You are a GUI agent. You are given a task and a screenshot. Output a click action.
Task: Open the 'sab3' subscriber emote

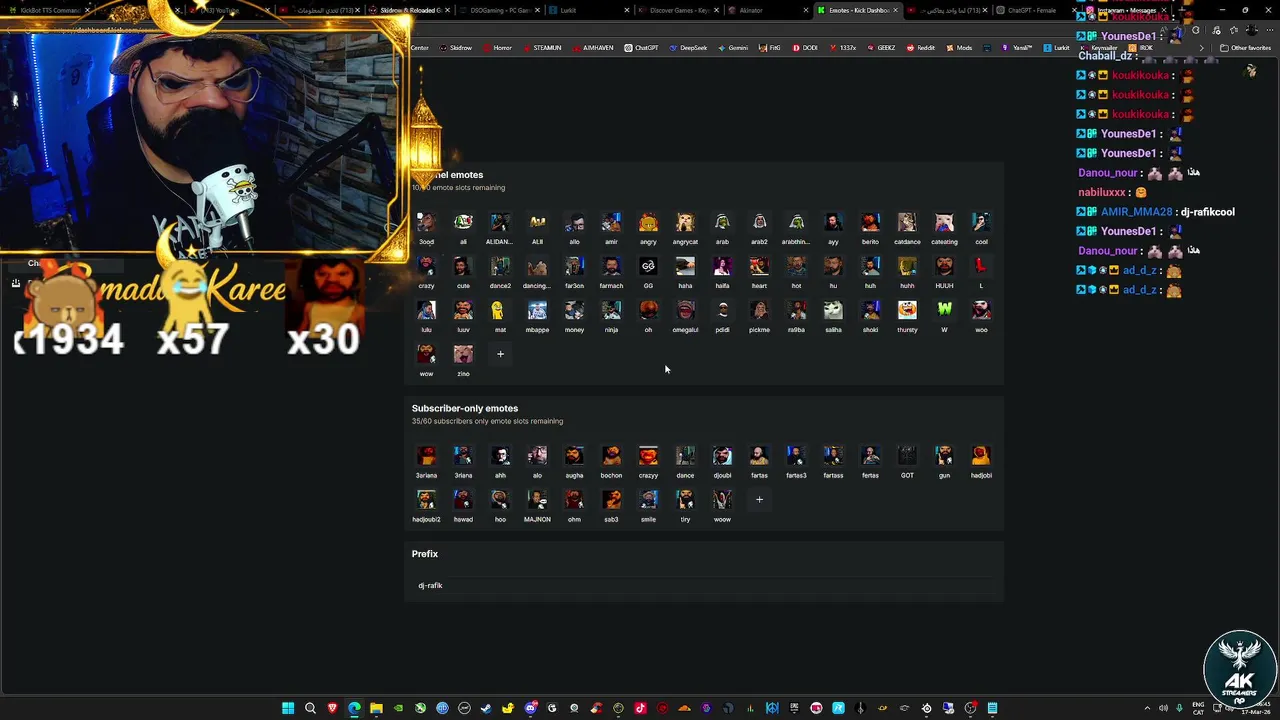coord(611,499)
